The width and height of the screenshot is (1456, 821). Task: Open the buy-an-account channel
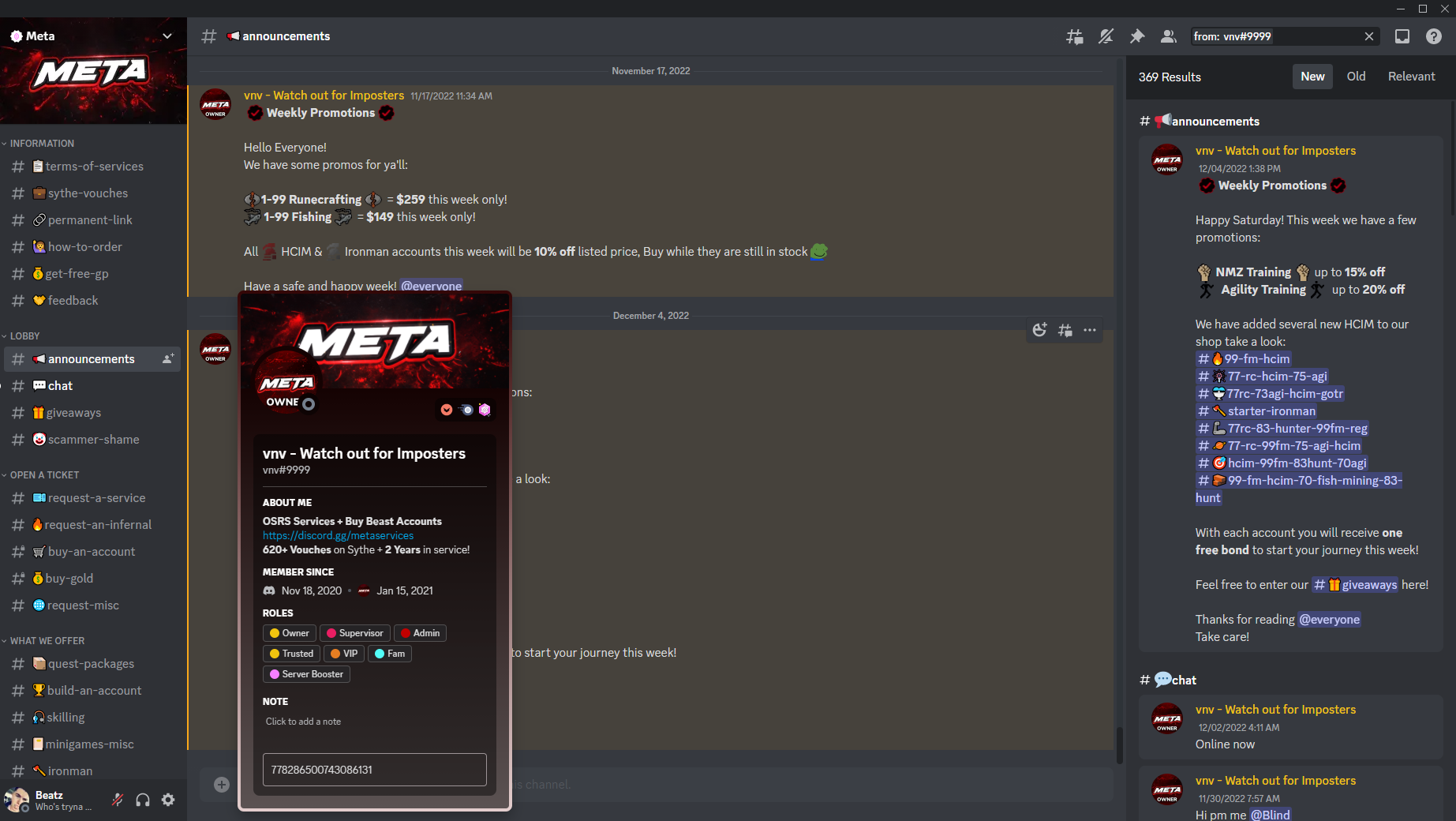click(x=93, y=552)
